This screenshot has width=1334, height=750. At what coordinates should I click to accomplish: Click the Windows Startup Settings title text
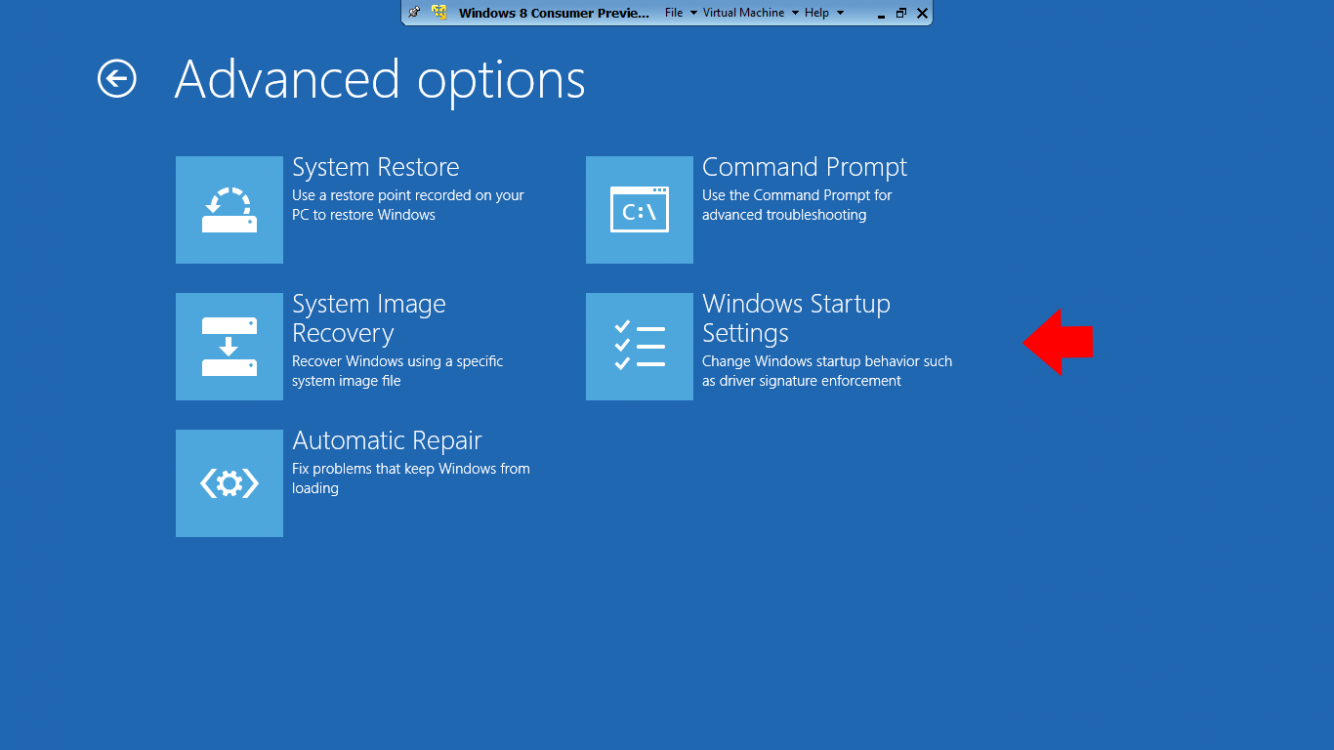tap(795, 318)
